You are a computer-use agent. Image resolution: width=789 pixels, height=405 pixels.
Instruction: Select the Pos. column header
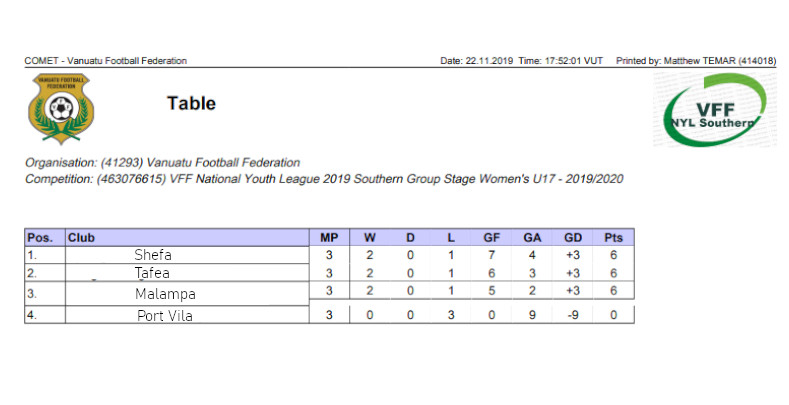[x=45, y=237]
